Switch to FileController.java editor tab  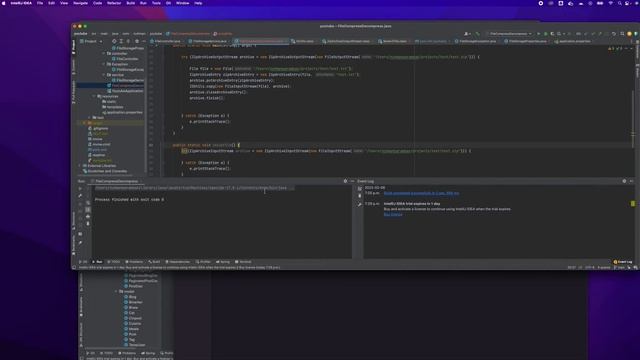coord(166,41)
